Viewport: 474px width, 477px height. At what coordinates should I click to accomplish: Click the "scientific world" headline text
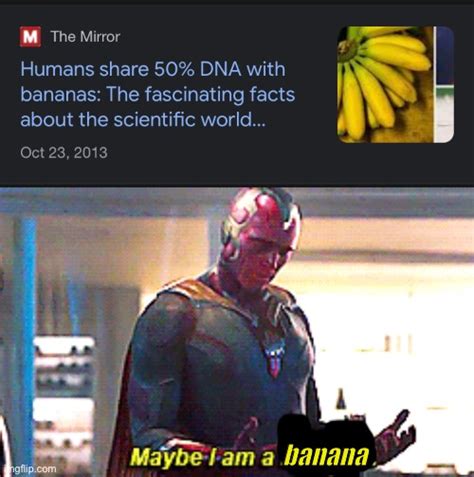[182, 120]
